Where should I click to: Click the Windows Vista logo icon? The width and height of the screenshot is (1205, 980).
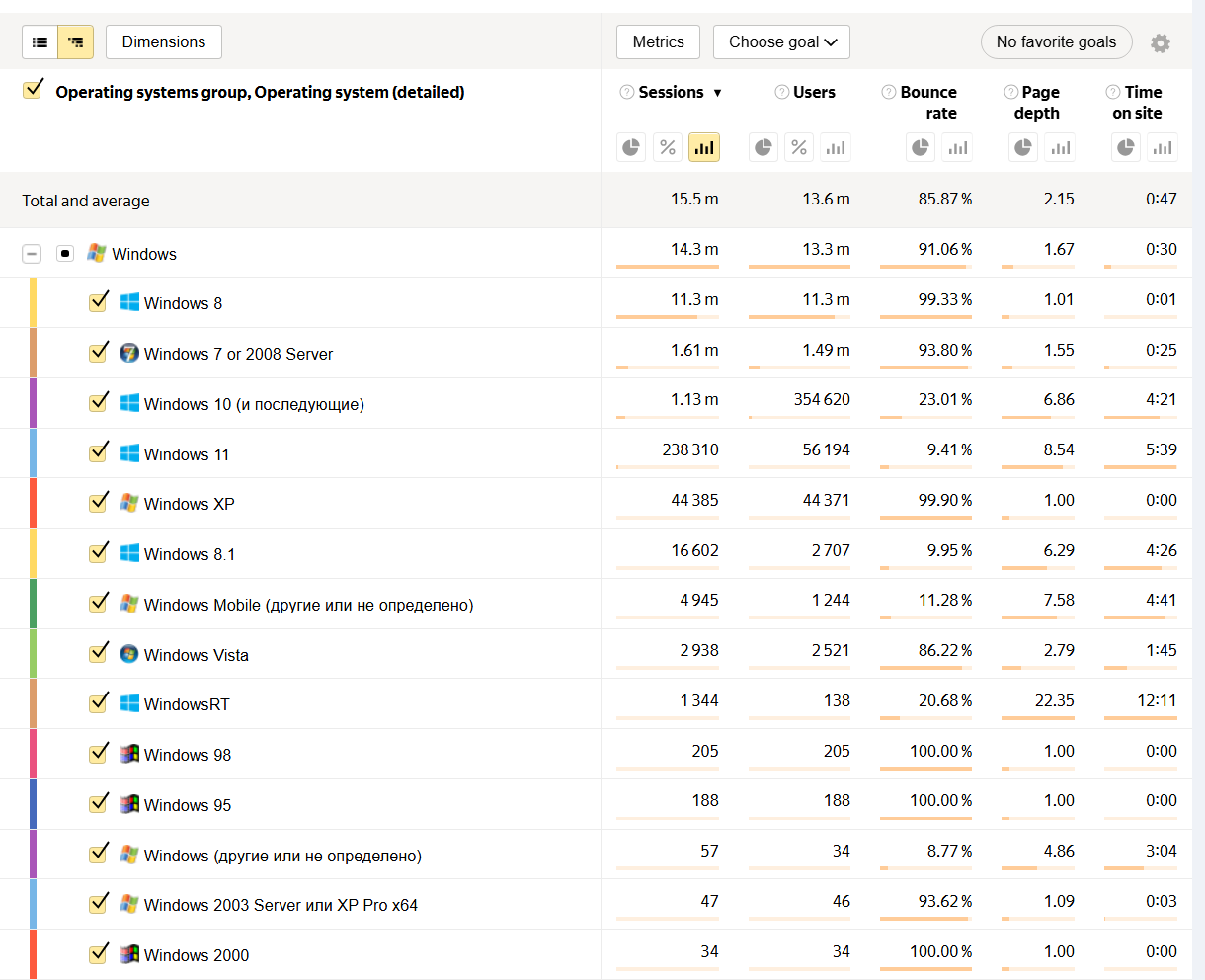129,654
